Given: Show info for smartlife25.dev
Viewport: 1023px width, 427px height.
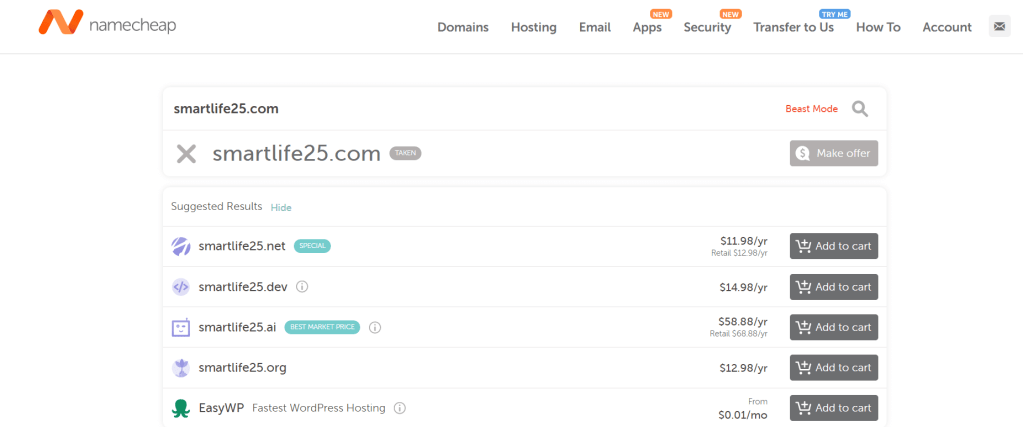Looking at the screenshot, I should [x=302, y=287].
